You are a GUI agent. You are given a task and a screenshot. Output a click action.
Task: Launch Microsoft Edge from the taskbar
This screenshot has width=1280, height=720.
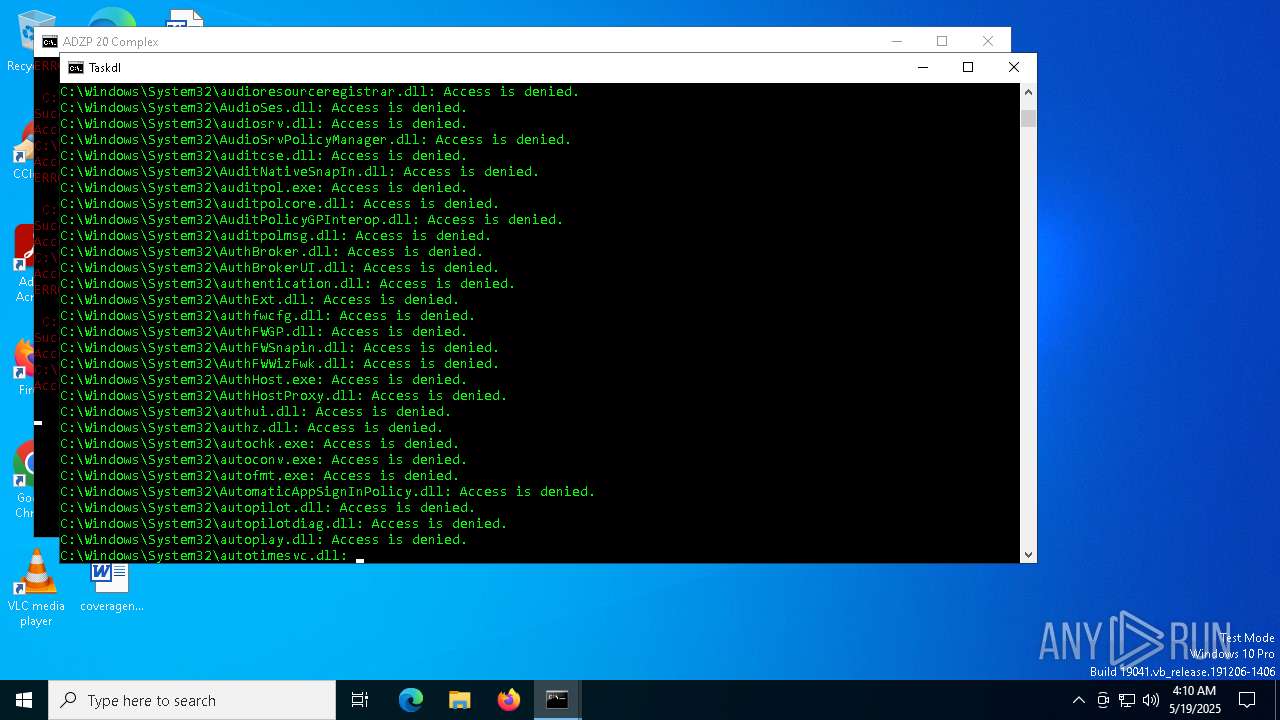[x=411, y=700]
